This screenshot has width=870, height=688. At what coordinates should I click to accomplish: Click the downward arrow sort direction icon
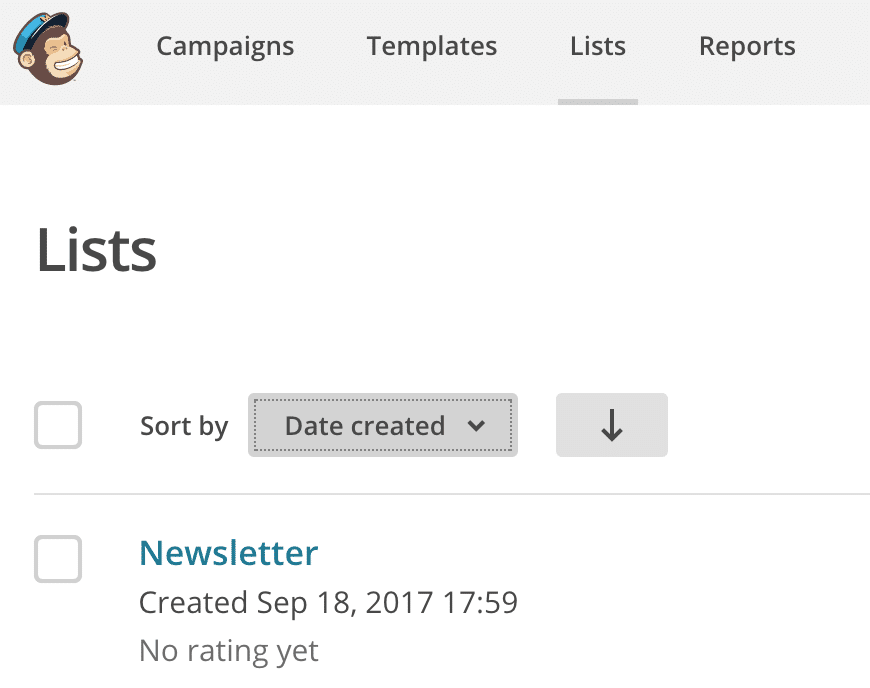tap(611, 425)
